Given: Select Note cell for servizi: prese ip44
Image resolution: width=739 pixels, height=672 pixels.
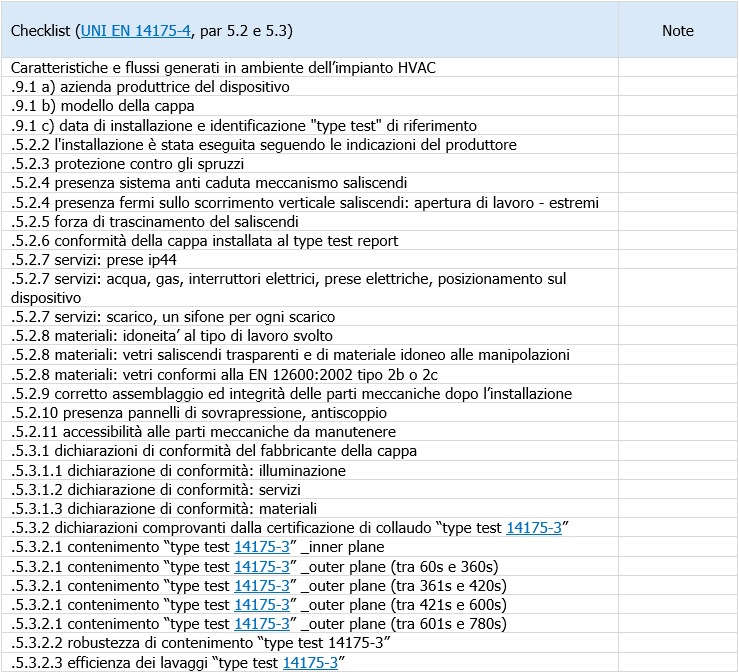Looking at the screenshot, I should (677, 260).
